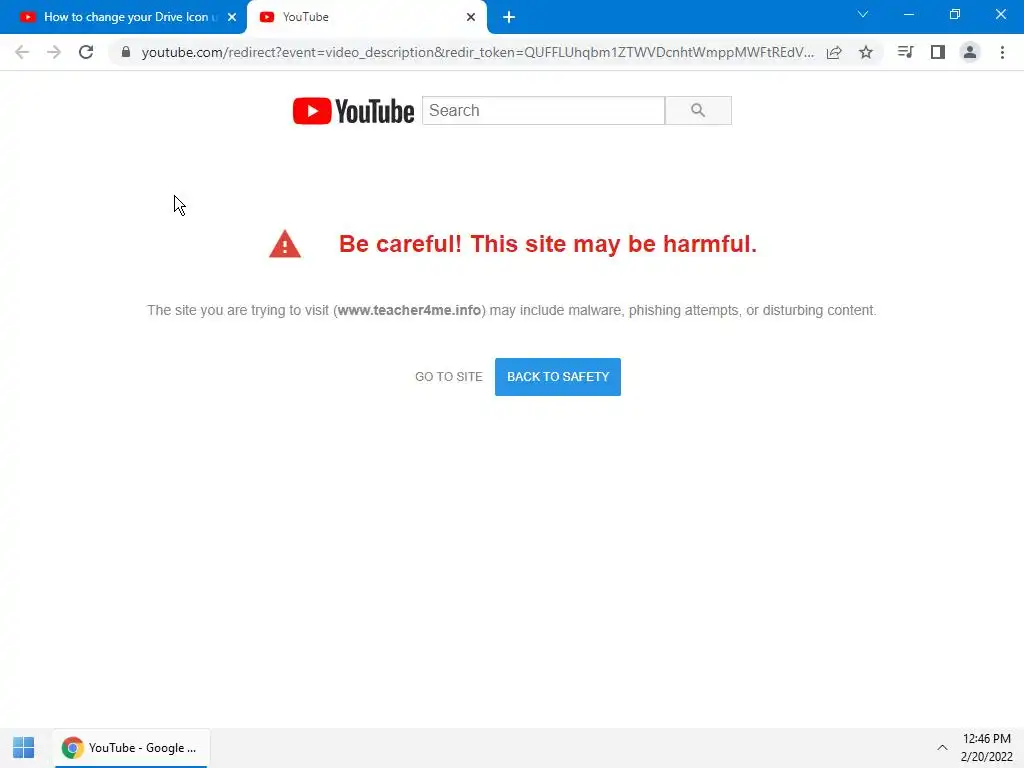Close the How to change your Drive Icon tab

(232, 17)
